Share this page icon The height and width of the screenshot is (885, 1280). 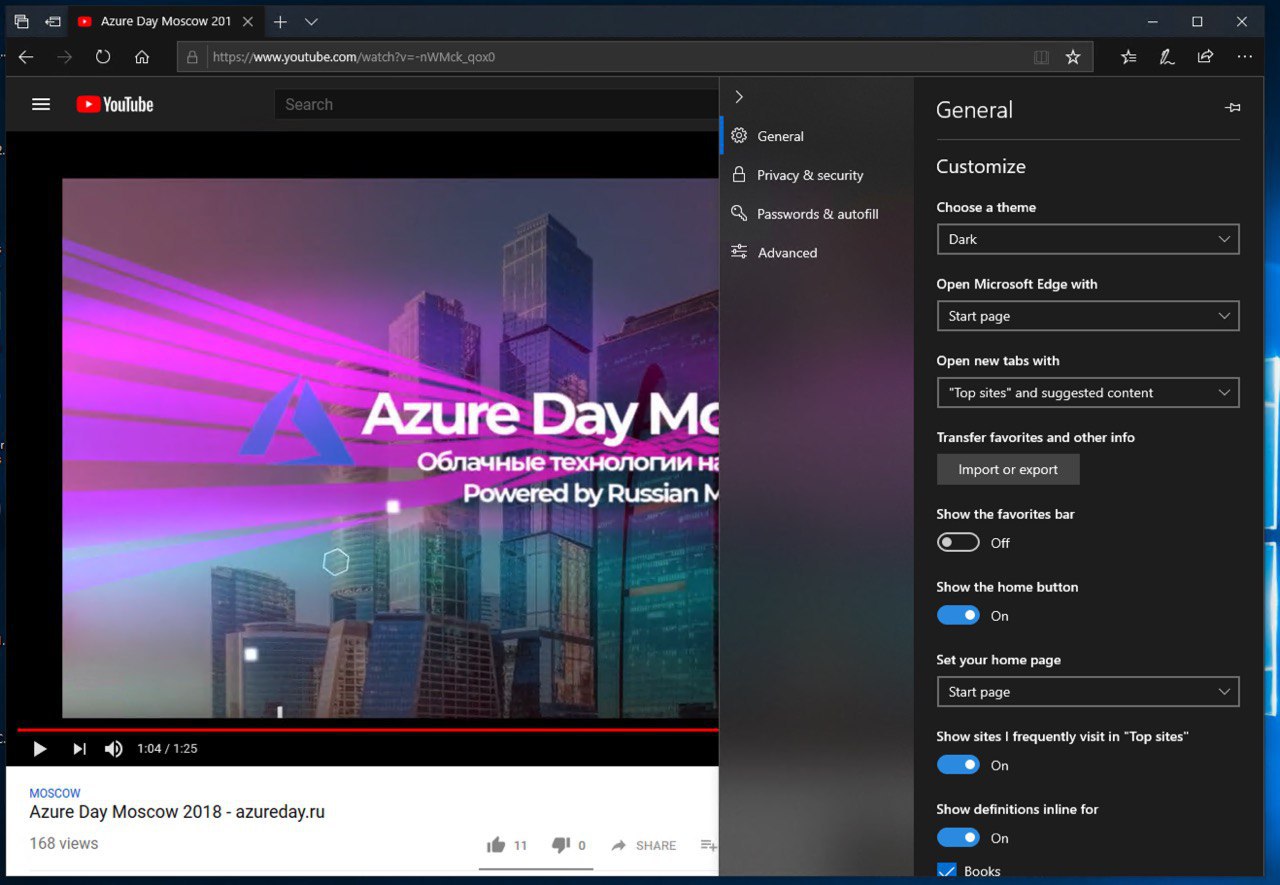coord(1205,57)
